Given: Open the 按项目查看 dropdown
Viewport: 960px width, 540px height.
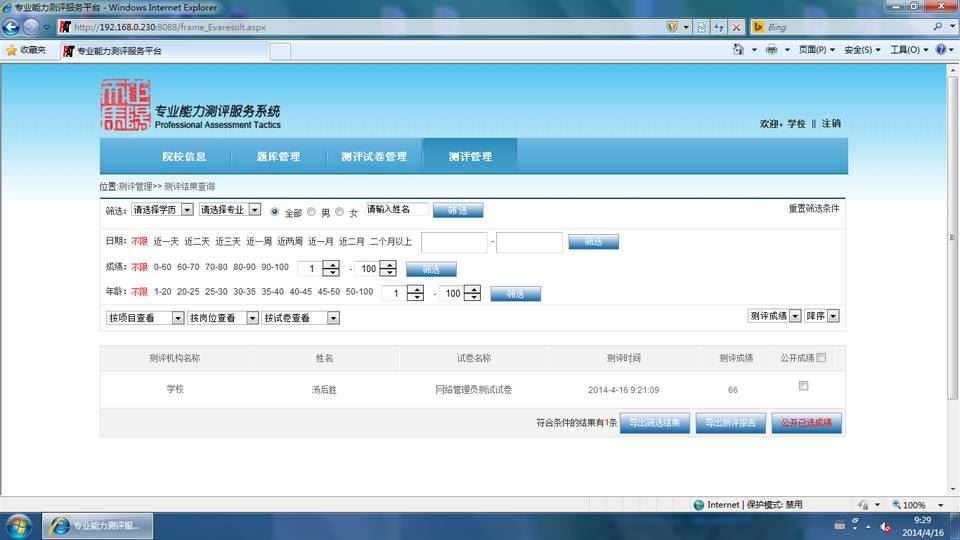Looking at the screenshot, I should 144,318.
